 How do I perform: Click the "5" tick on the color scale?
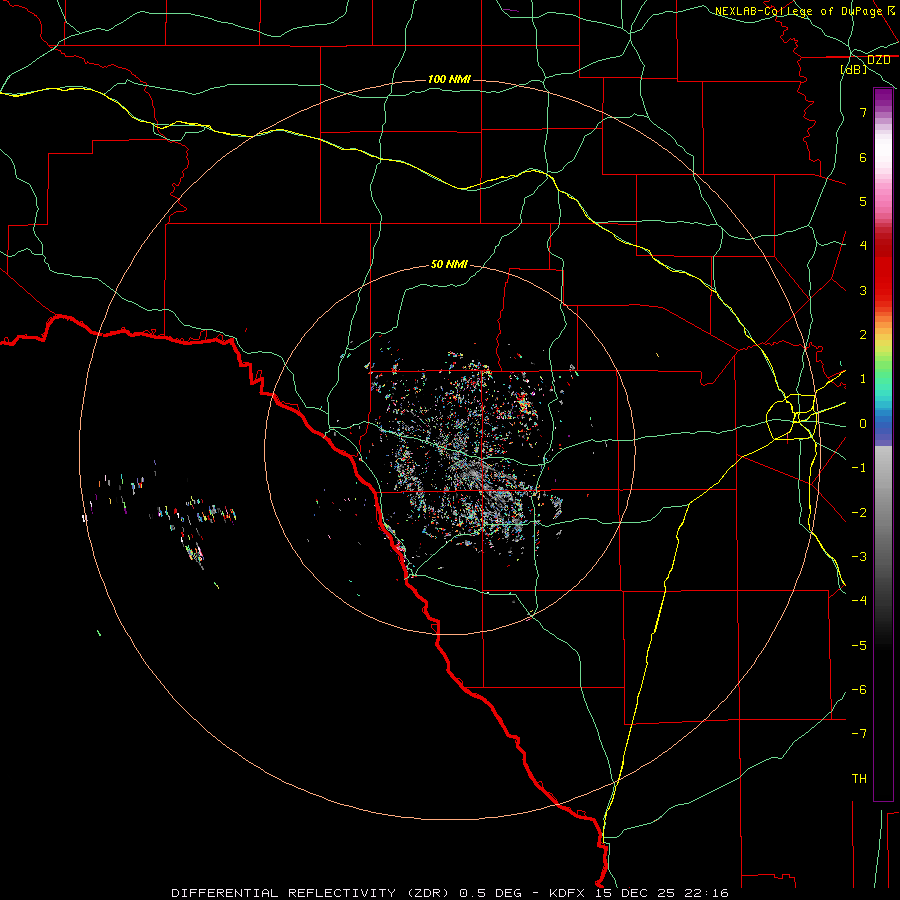[x=863, y=201]
